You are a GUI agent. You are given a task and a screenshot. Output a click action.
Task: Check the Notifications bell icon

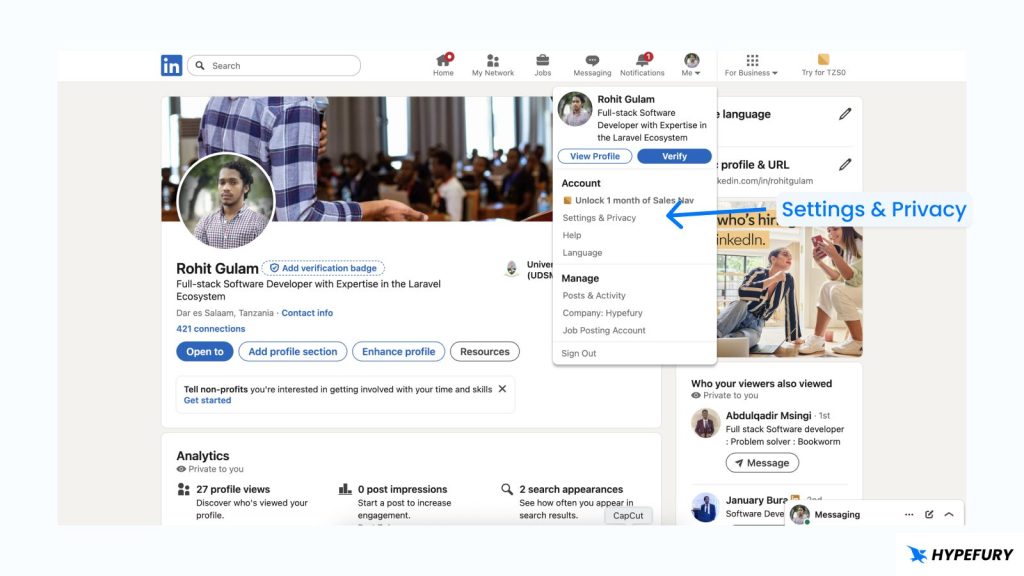[641, 60]
